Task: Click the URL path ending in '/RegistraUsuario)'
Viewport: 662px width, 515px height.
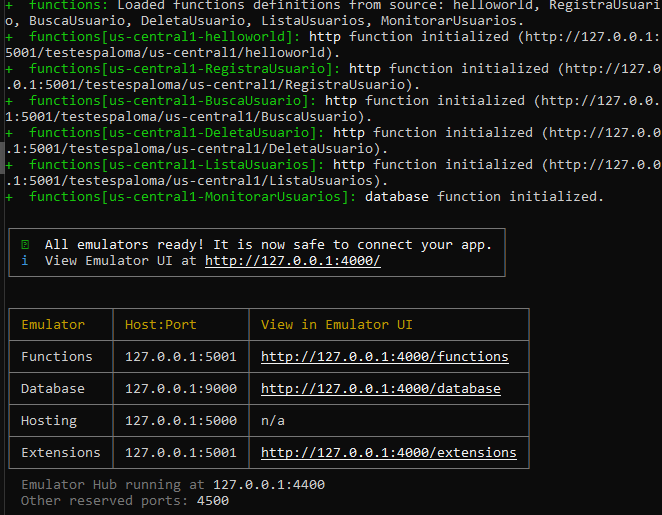Action: (x=213, y=85)
